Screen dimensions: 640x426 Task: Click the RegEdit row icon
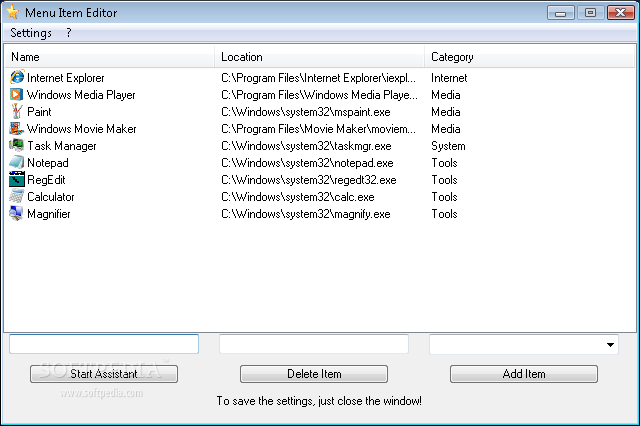tap(17, 180)
